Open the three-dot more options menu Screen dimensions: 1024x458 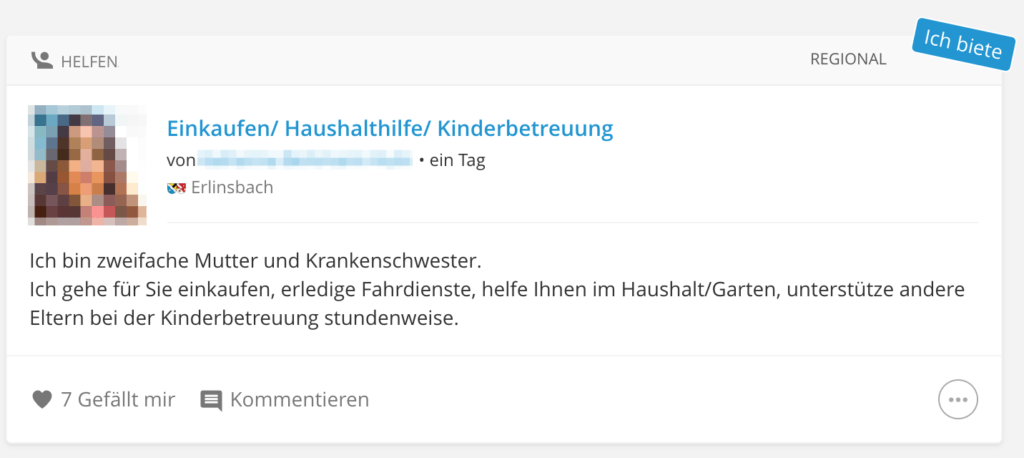tap(957, 399)
